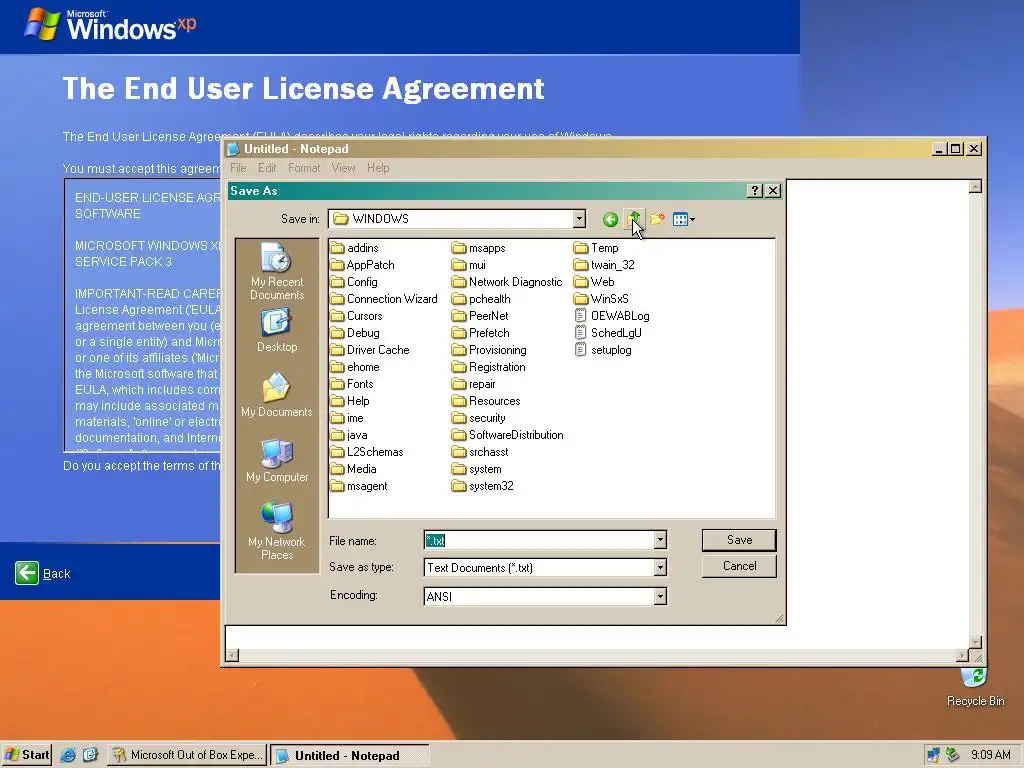Select the L2Schemas folder
This screenshot has height=768, width=1024.
pyautogui.click(x=367, y=452)
